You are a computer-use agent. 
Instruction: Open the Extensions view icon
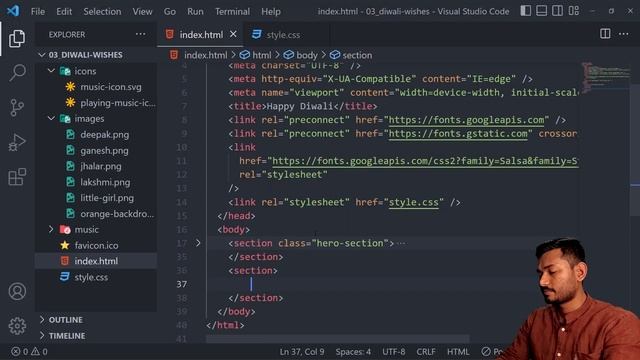coord(17,177)
